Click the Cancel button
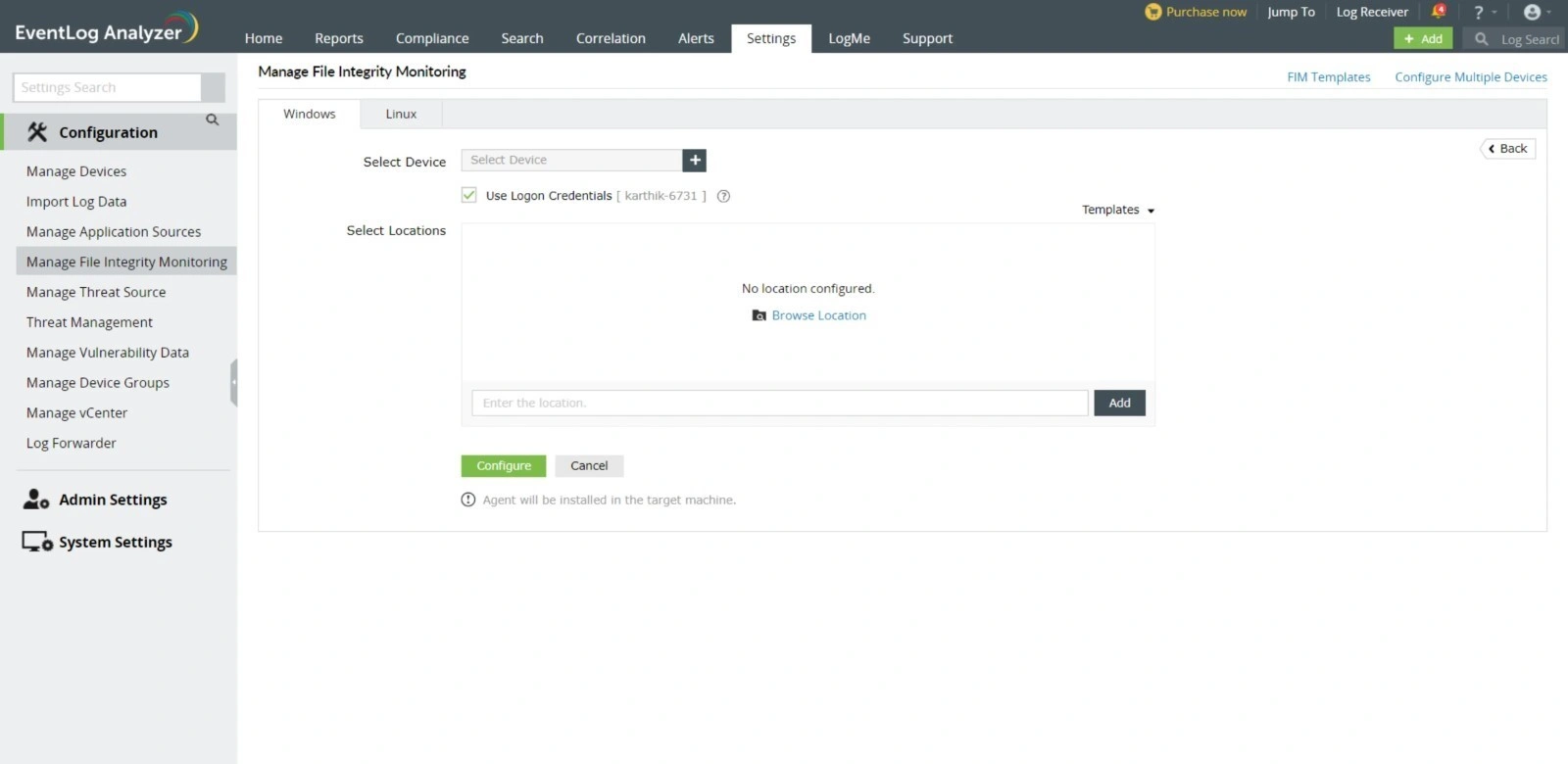Screen dimensions: 1568x764 (589, 466)
